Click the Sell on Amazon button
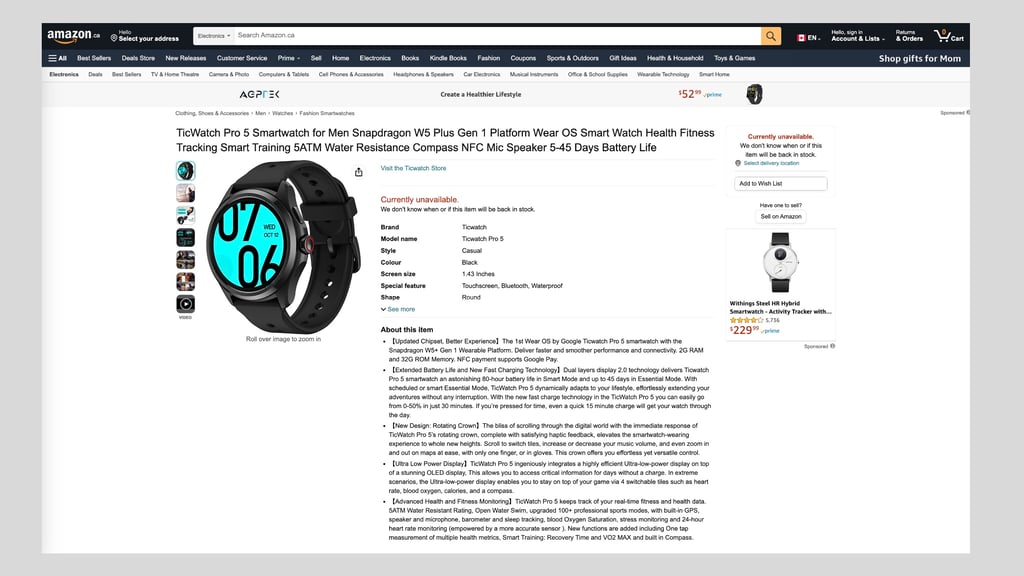 [780, 216]
